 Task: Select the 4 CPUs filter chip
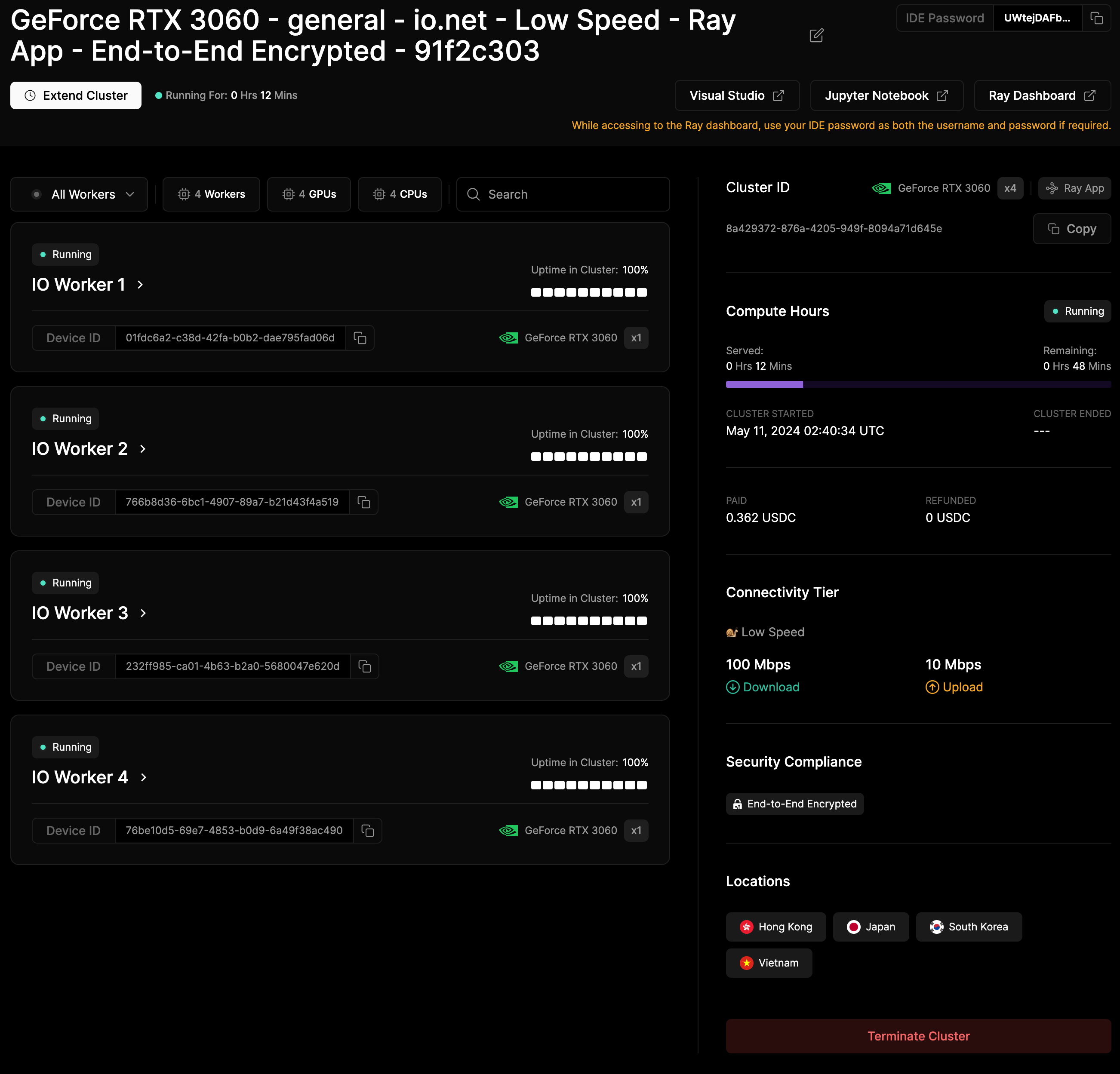400,194
